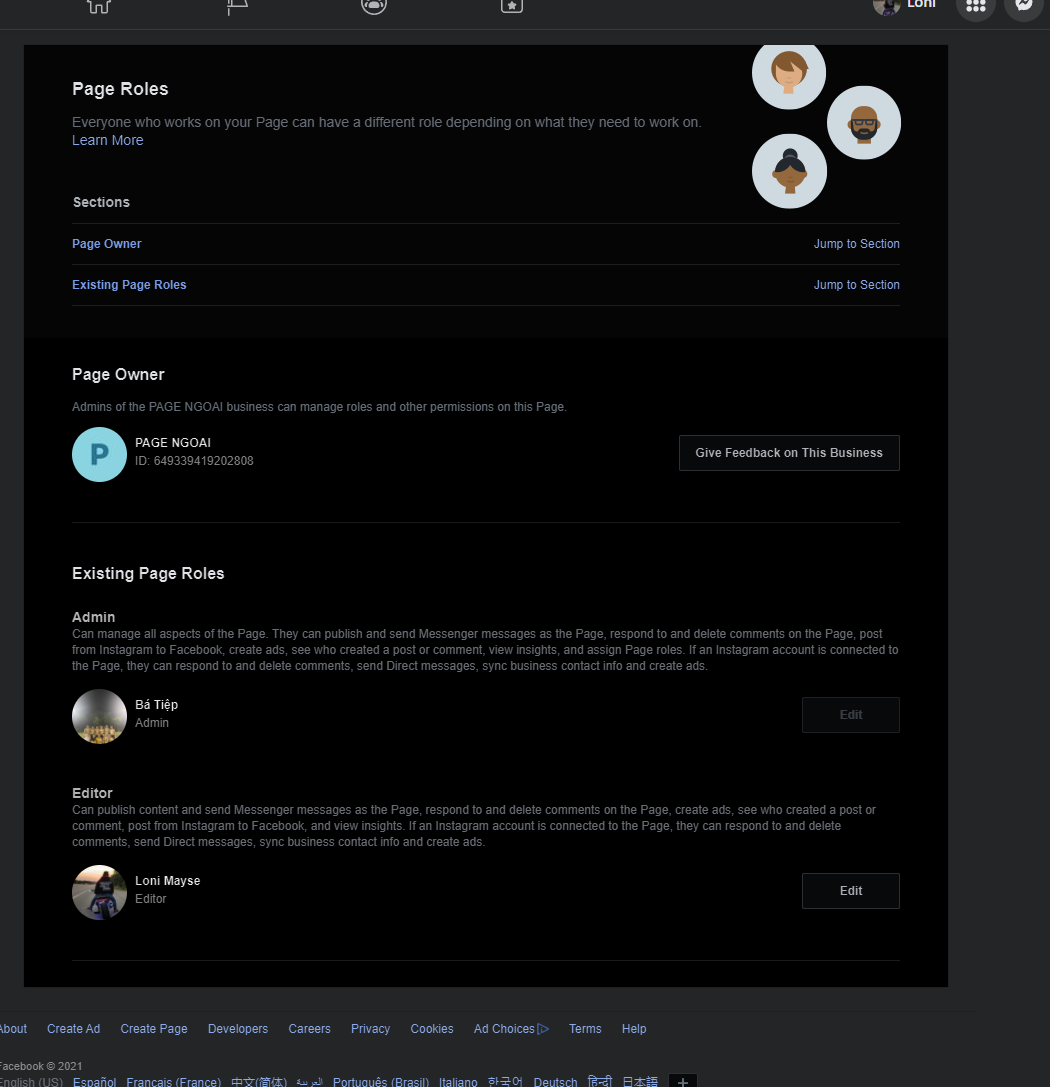Open the Pages flag icon
This screenshot has height=1087, width=1050.
pos(237,6)
